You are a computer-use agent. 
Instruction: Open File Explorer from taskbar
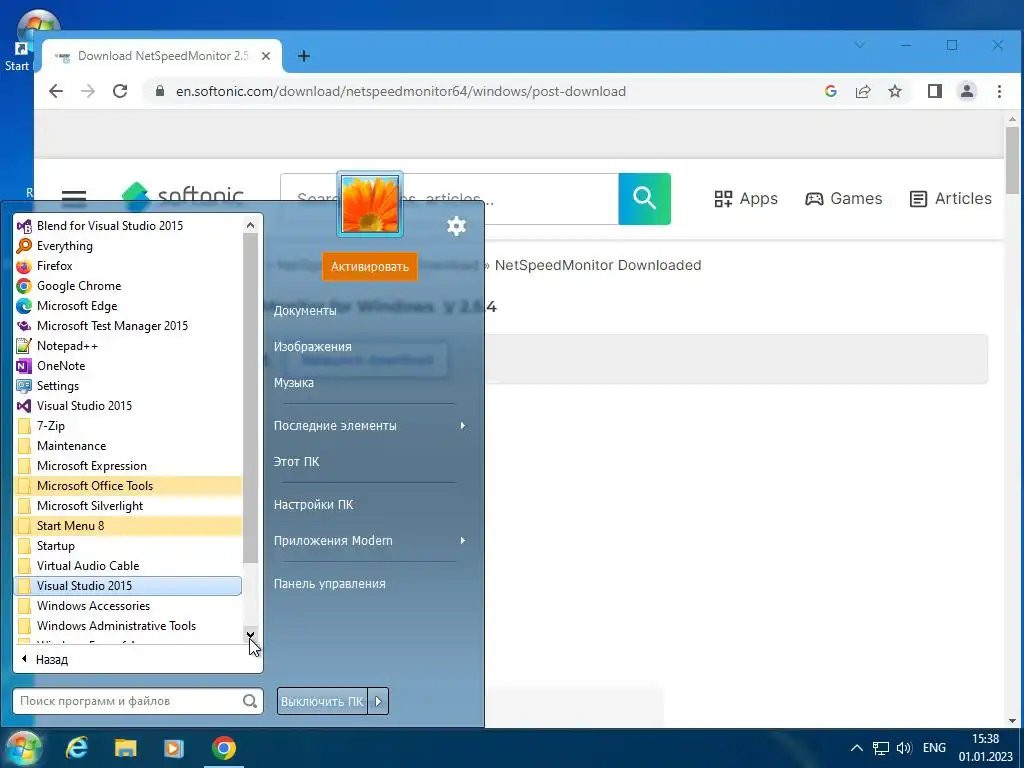click(x=125, y=748)
